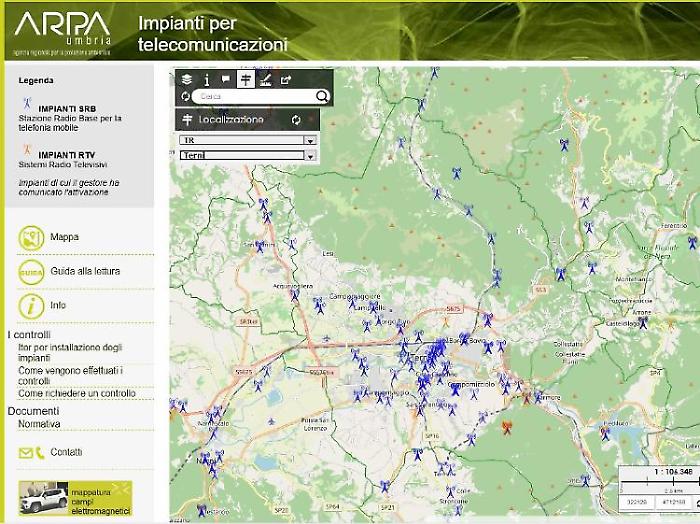Image resolution: width=700 pixels, height=524 pixels.
Task: Click the info 'i' tool in map toolbar
Action: click(x=206, y=79)
